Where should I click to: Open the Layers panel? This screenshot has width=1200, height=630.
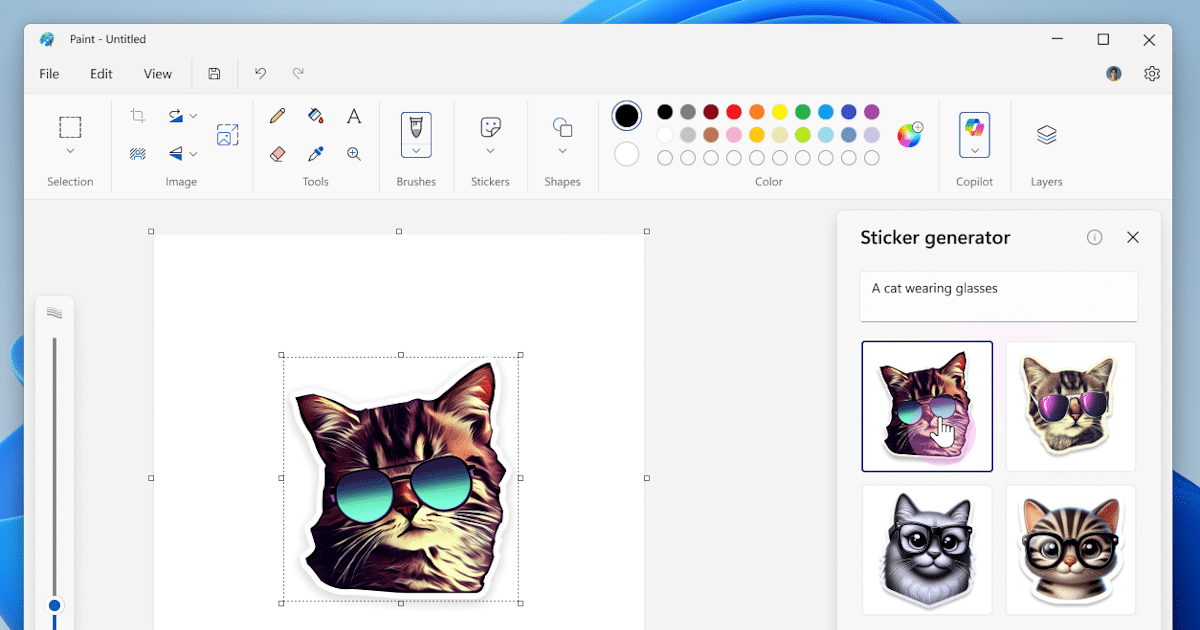click(1046, 135)
